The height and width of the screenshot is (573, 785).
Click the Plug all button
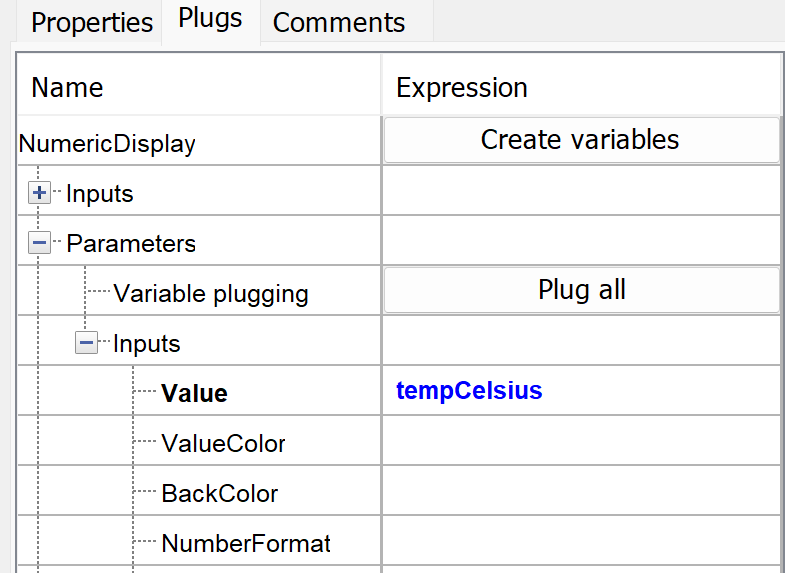pyautogui.click(x=581, y=290)
